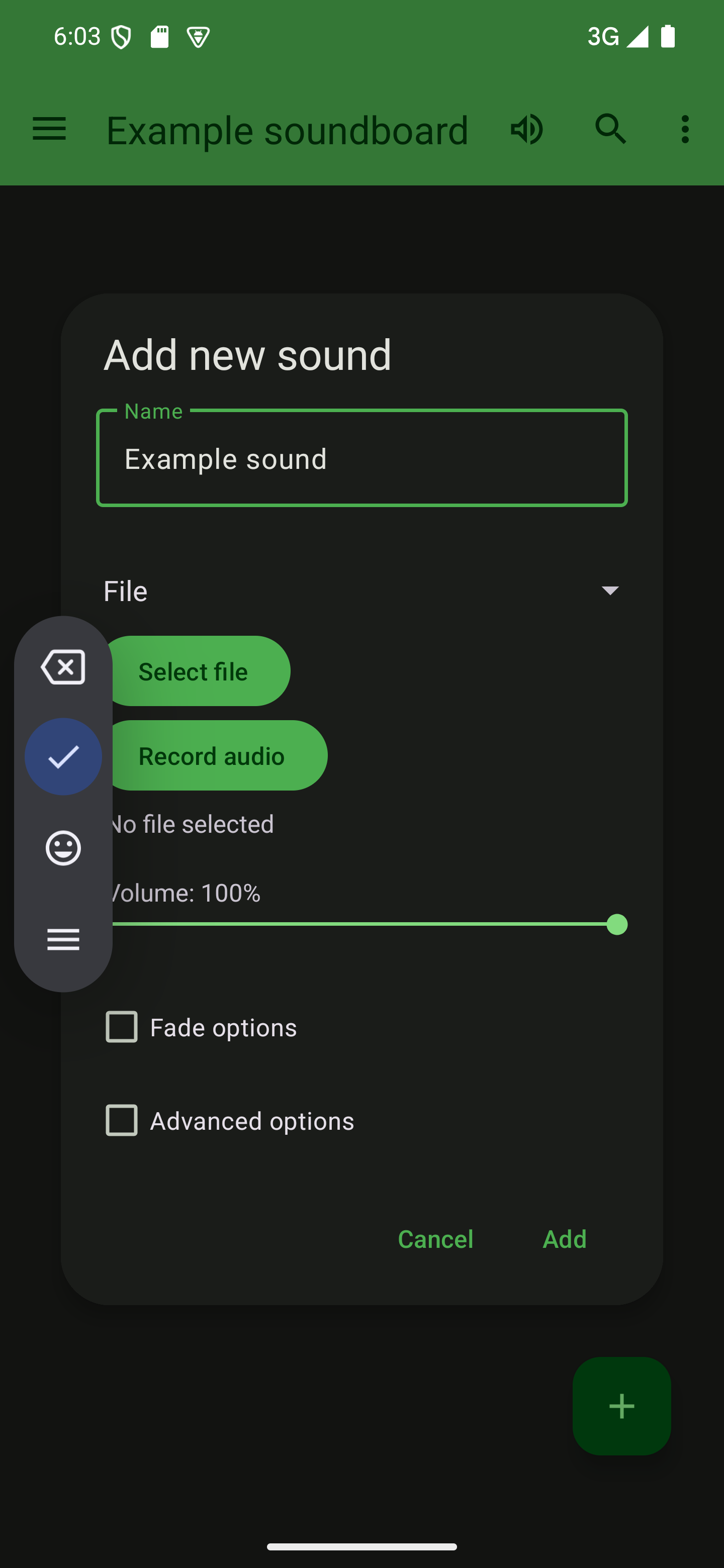Click the volume slider handle
This screenshot has height=1568, width=724.
[617, 925]
